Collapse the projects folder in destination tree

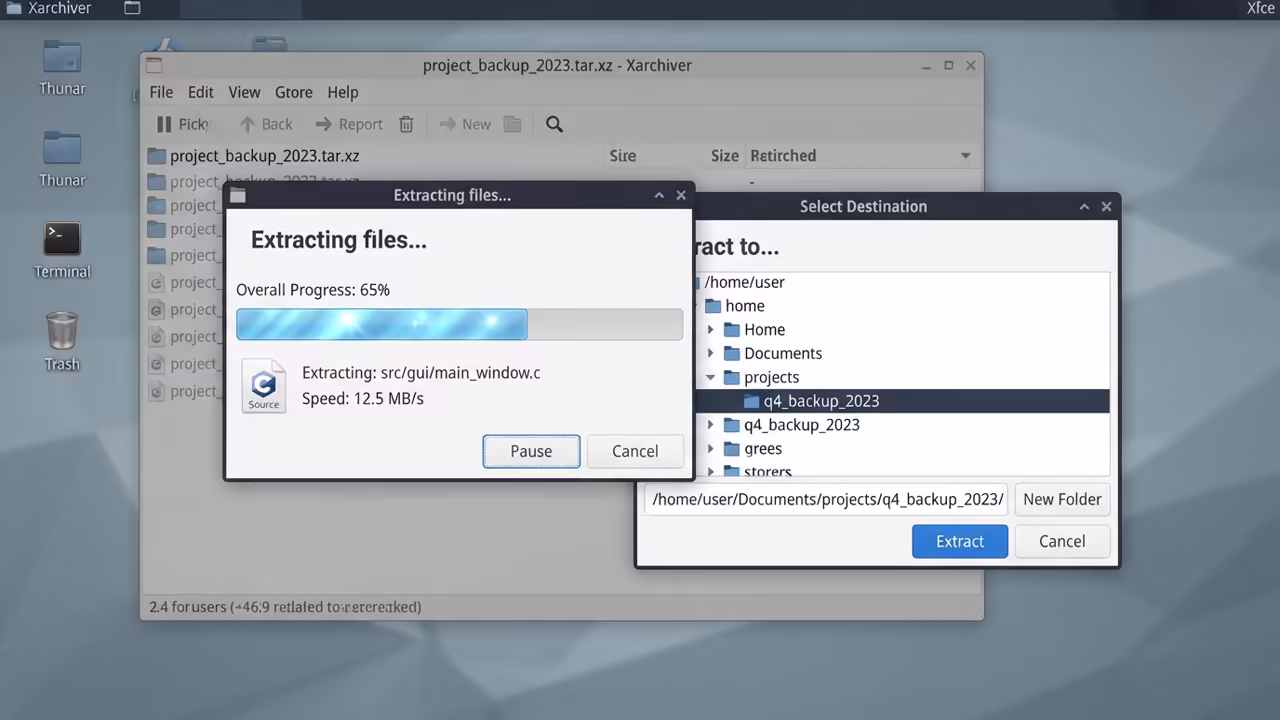point(711,377)
